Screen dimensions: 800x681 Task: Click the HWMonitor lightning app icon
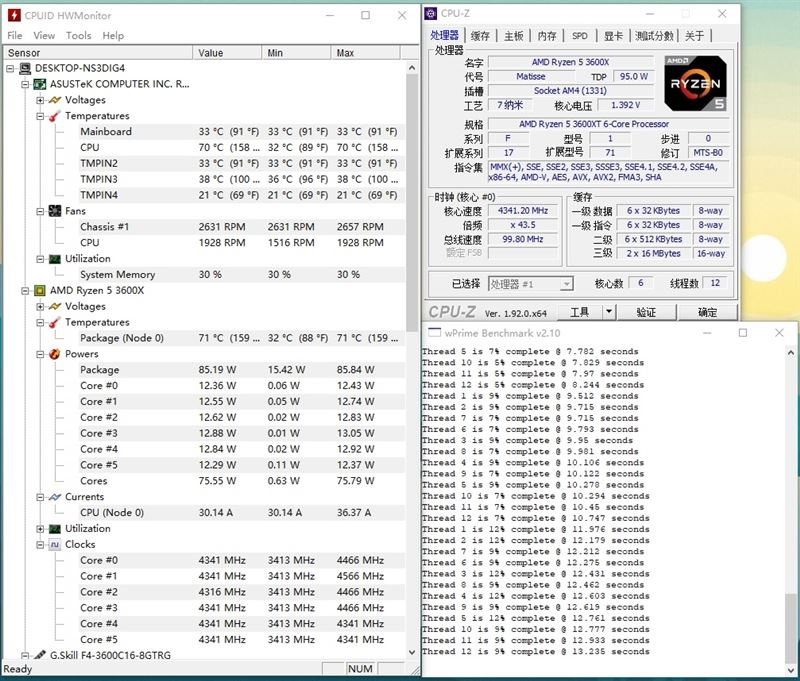(x=14, y=15)
